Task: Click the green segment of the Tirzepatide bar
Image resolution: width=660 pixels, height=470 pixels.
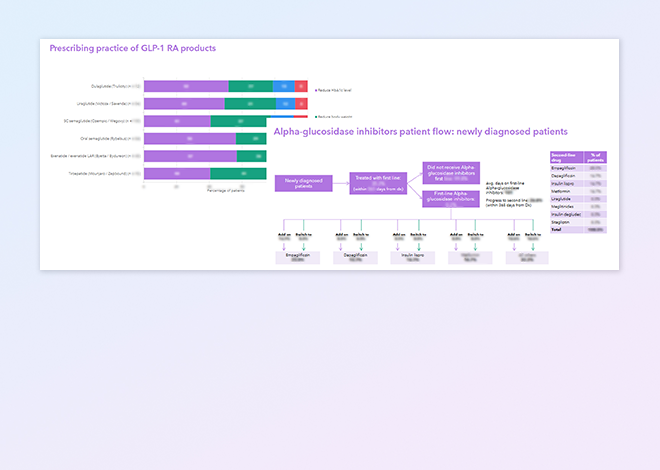Action: [x=238, y=173]
